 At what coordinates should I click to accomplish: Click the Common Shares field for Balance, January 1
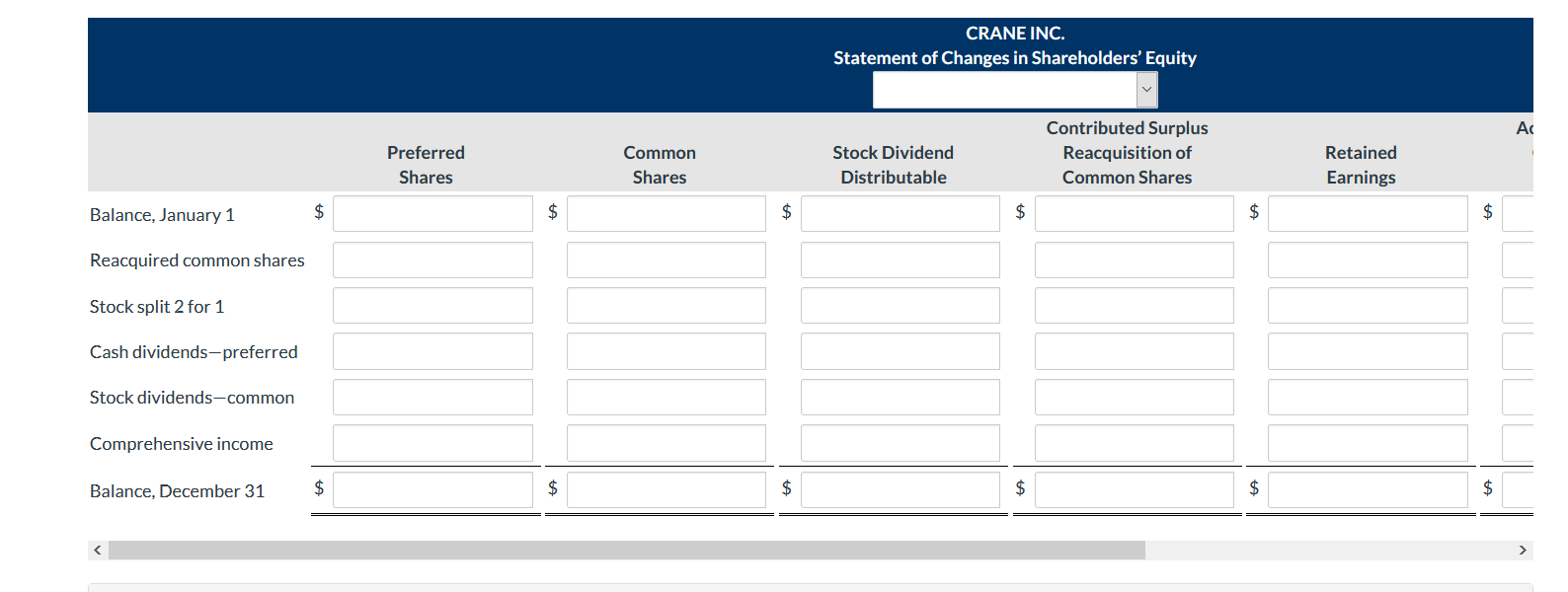point(666,213)
